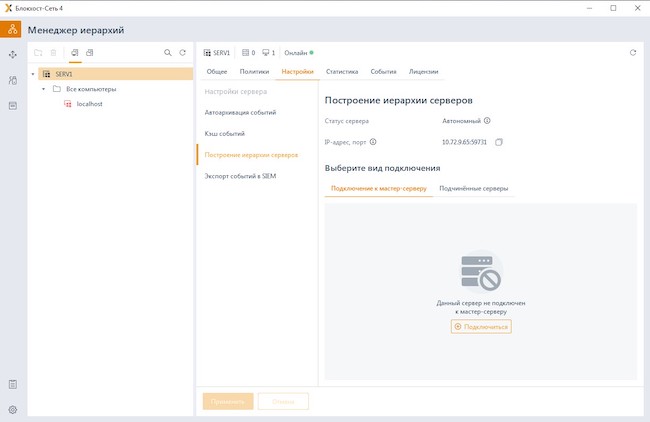Maximize the Блокхост-Сеть 4 window
The height and width of the screenshot is (422, 650).
point(613,8)
